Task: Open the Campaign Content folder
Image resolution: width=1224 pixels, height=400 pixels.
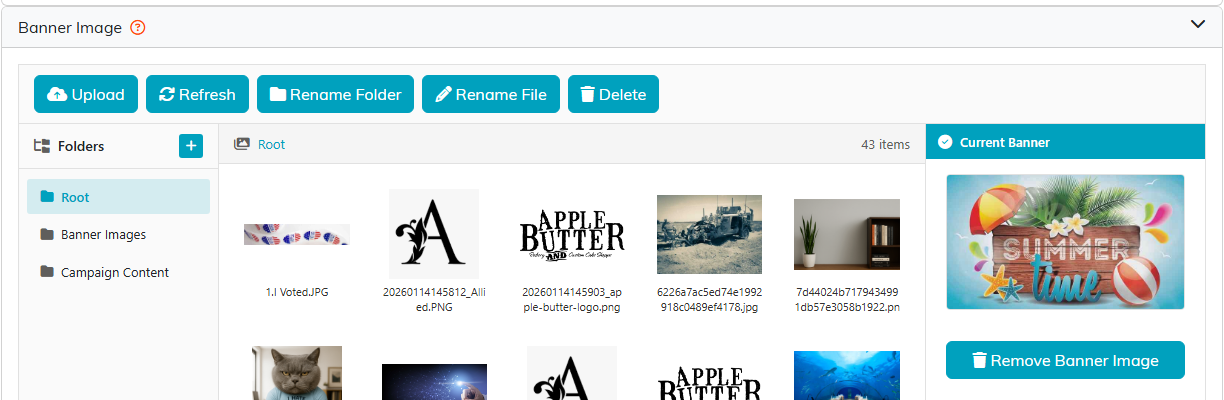Action: tap(118, 272)
